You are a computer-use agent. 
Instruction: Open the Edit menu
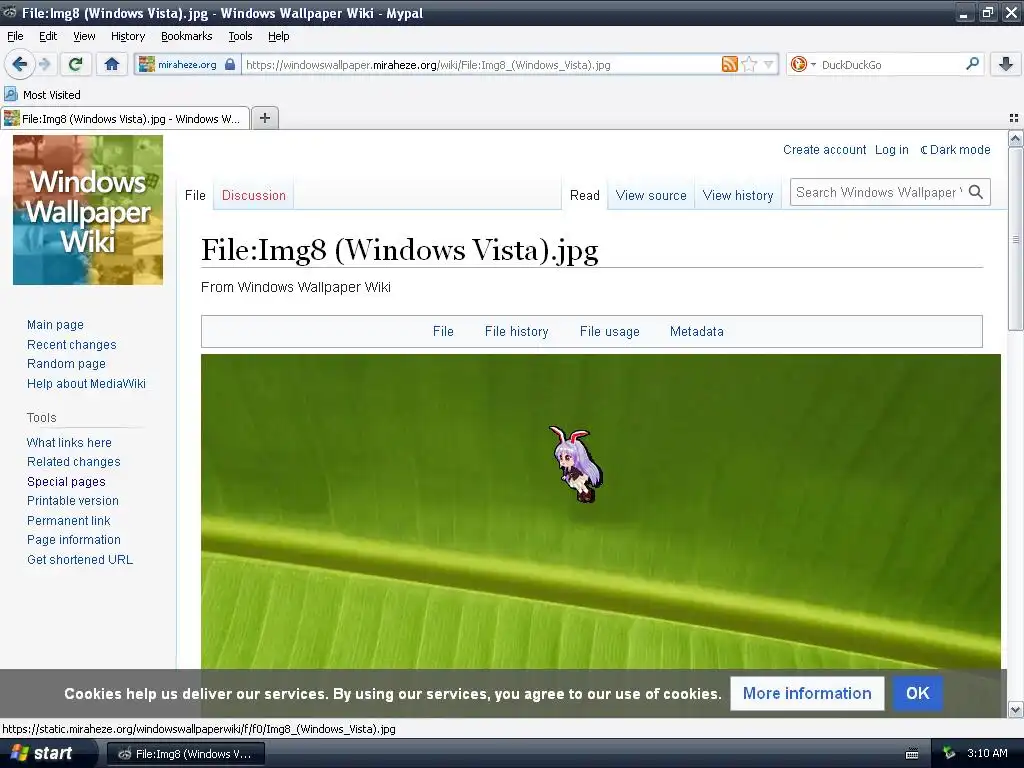tap(48, 36)
